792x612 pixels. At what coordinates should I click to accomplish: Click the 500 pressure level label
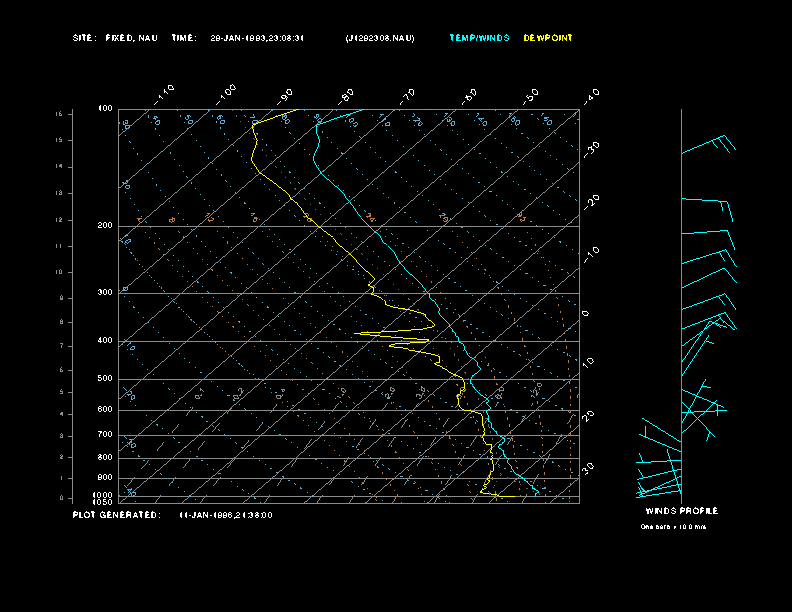click(x=104, y=379)
